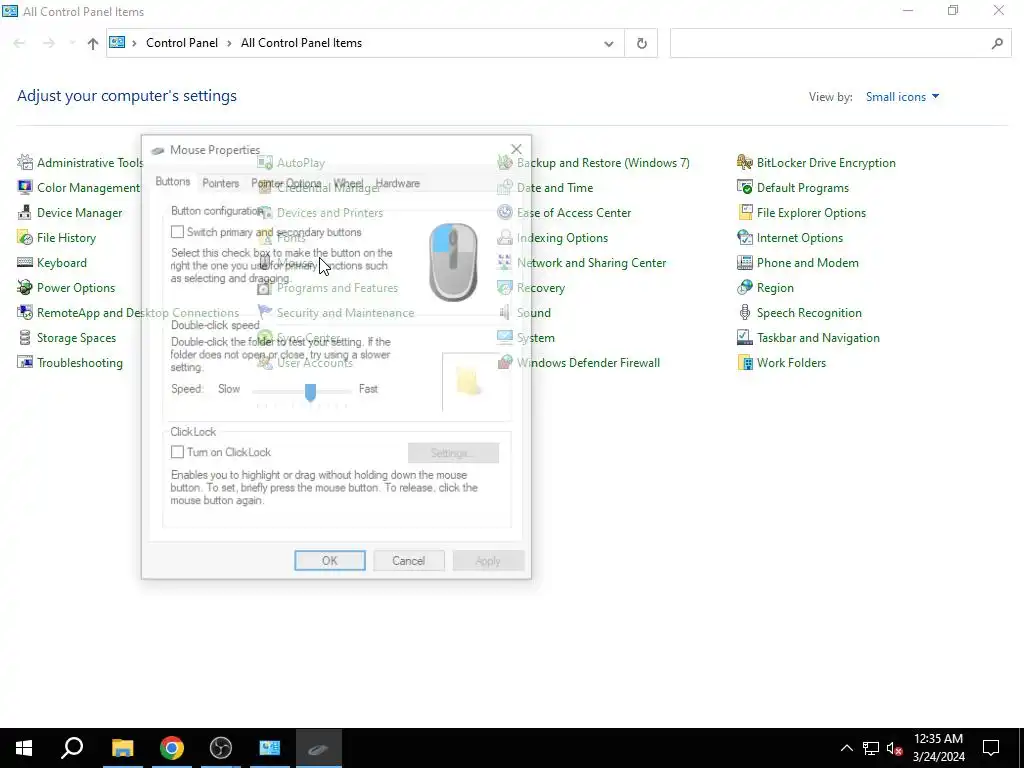Open the notification center icon
1024x768 pixels.
(x=991, y=748)
